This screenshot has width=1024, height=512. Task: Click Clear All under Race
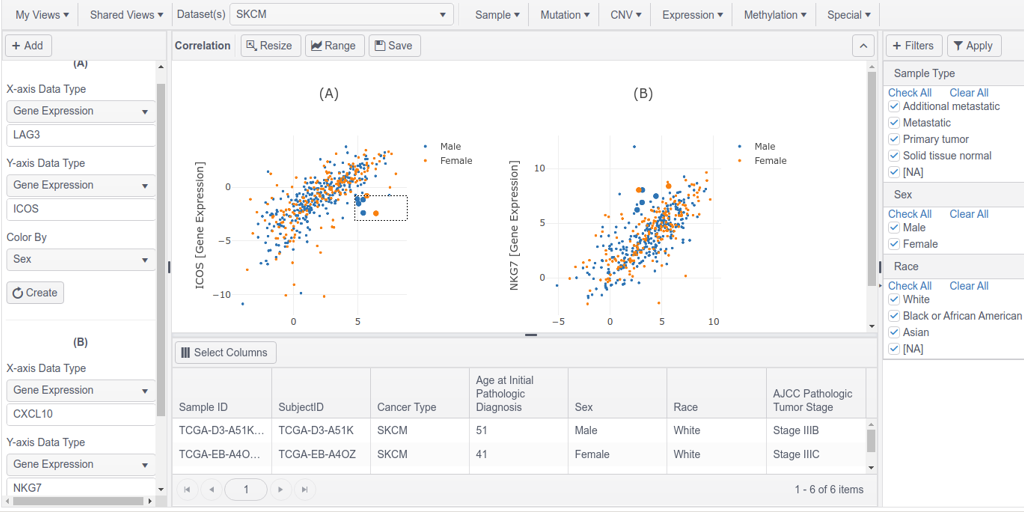(x=969, y=286)
